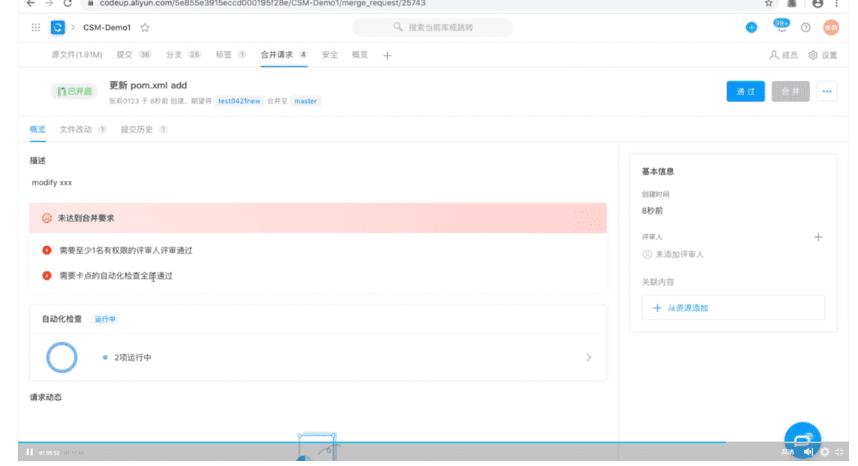Image resolution: width=858 pixels, height=466 pixels.
Task: Switch to 提交历史 commit history sub-tab
Action: [x=144, y=130]
